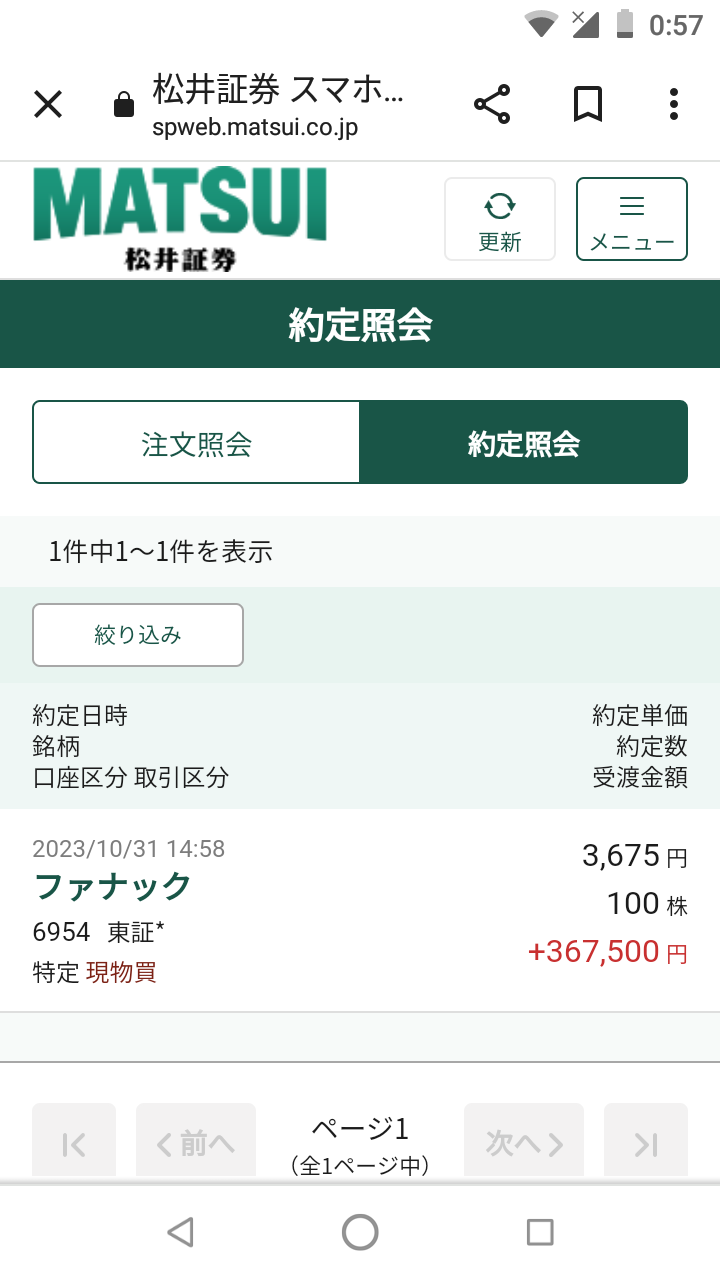Tap the spweb.matsui.co.jp URL text

click(x=255, y=128)
